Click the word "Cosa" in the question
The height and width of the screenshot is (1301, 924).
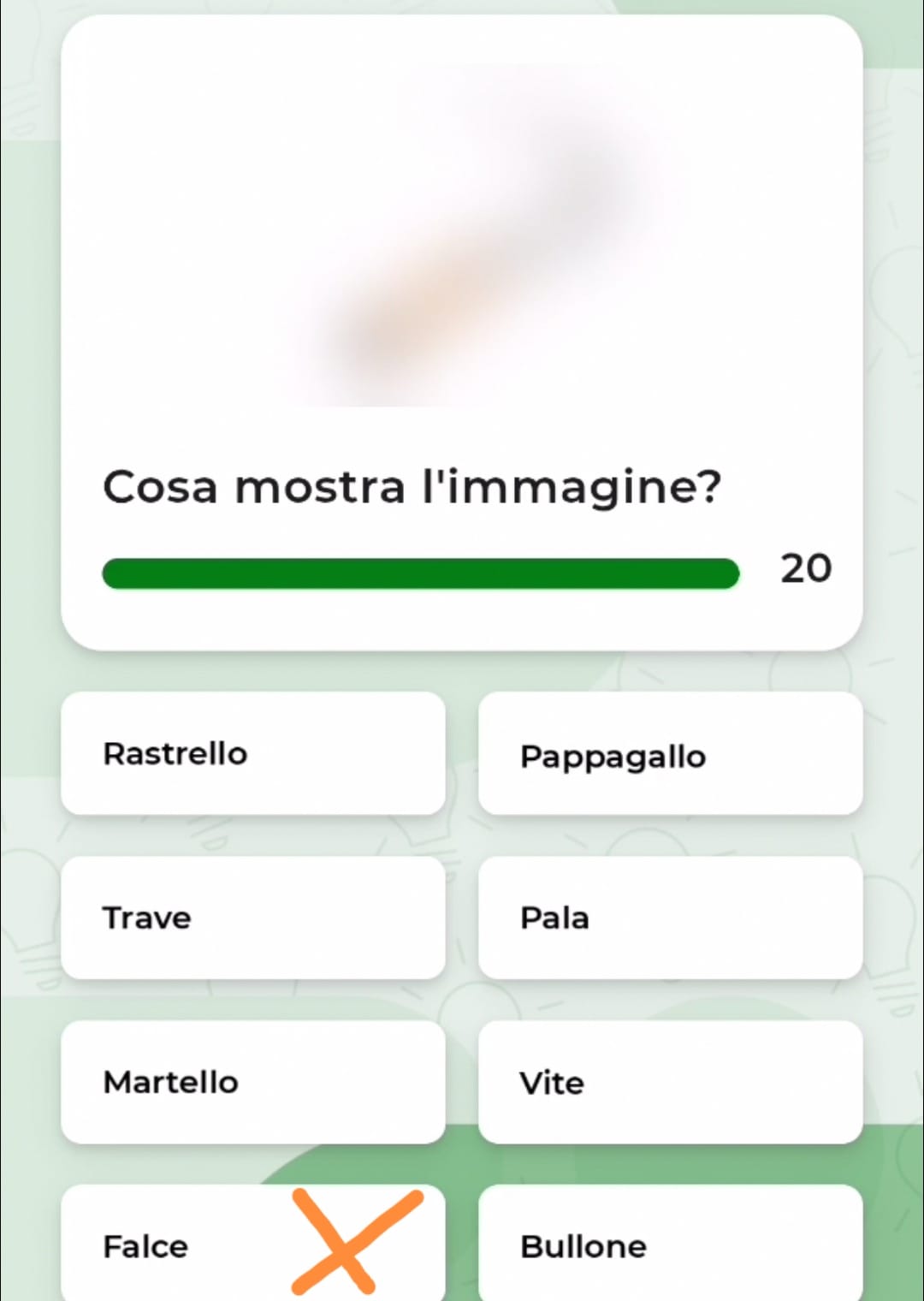click(160, 487)
